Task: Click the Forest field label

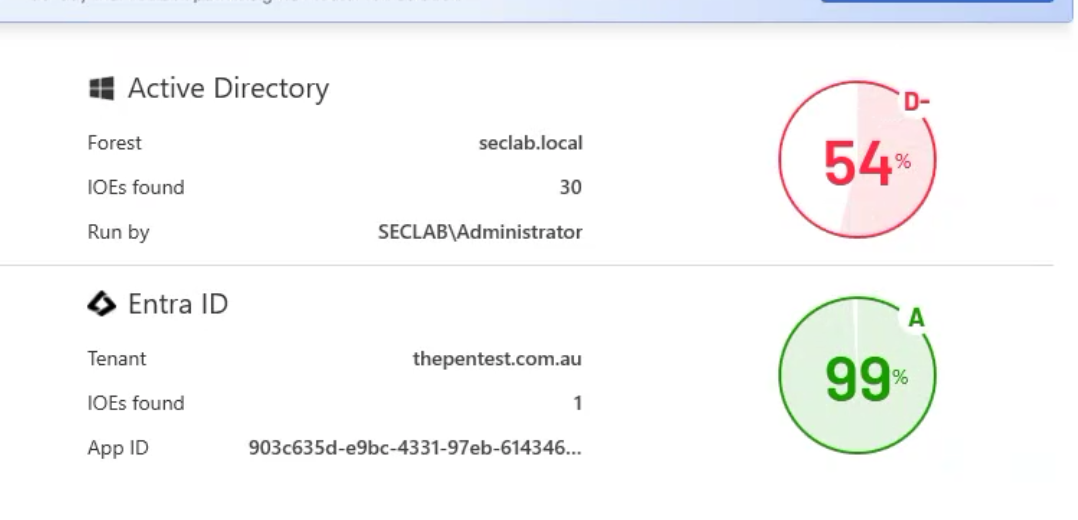Action: (114, 143)
